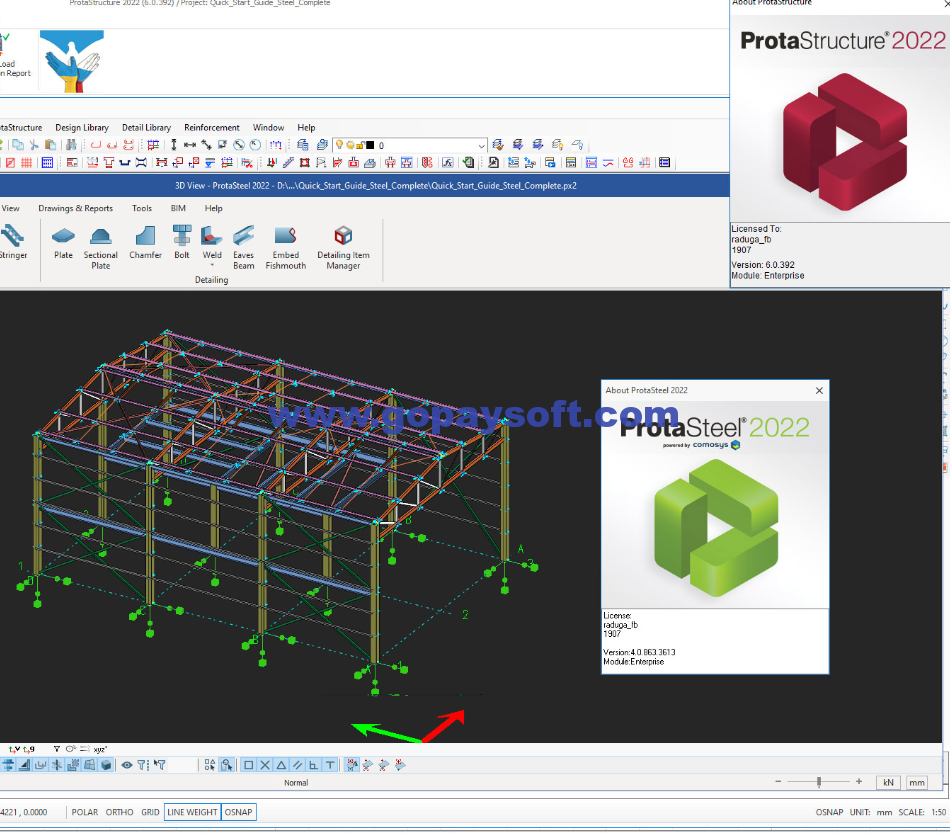Click the fx formula icon

447,162
